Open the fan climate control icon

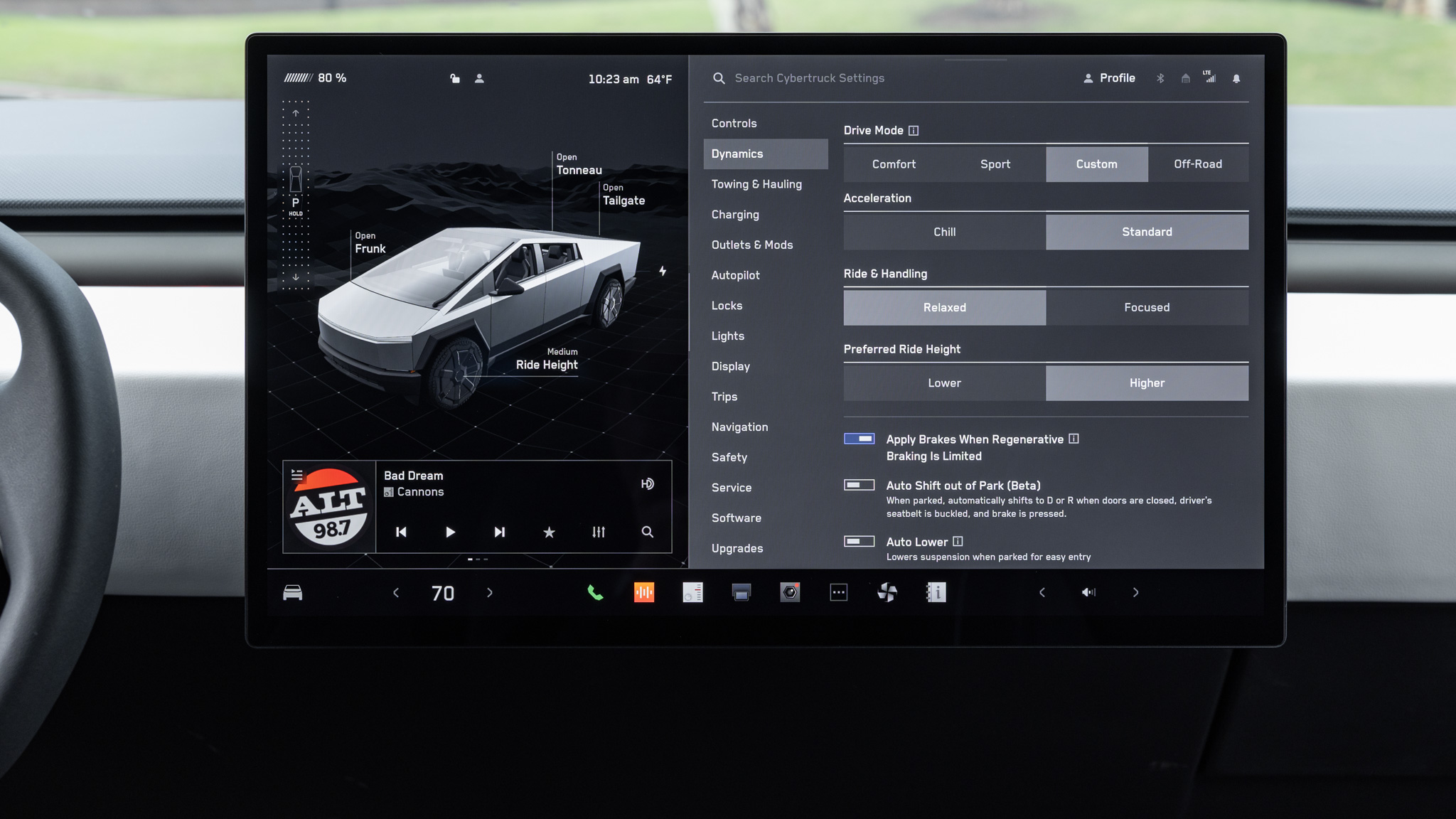[887, 592]
